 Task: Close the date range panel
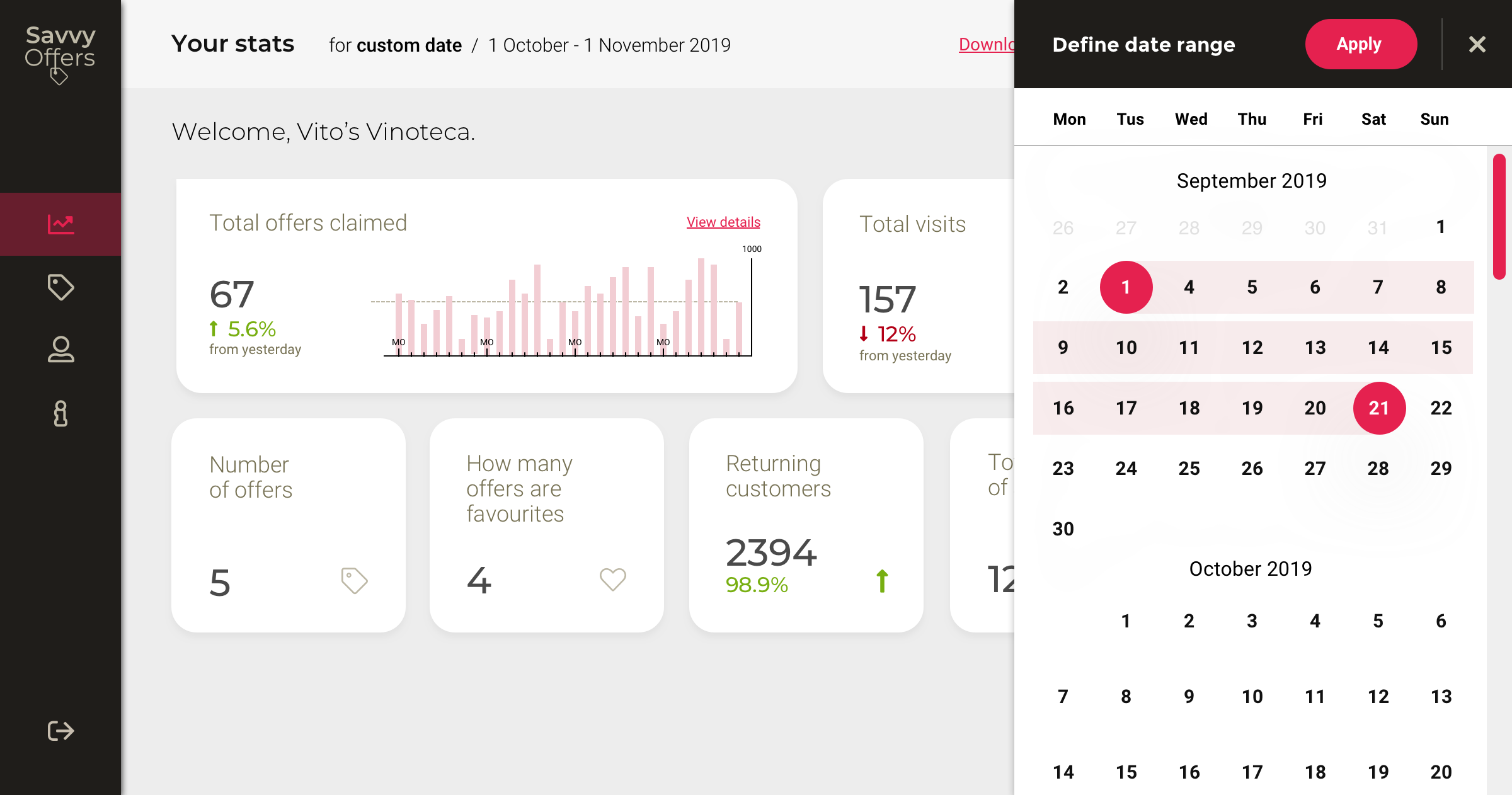click(x=1477, y=44)
